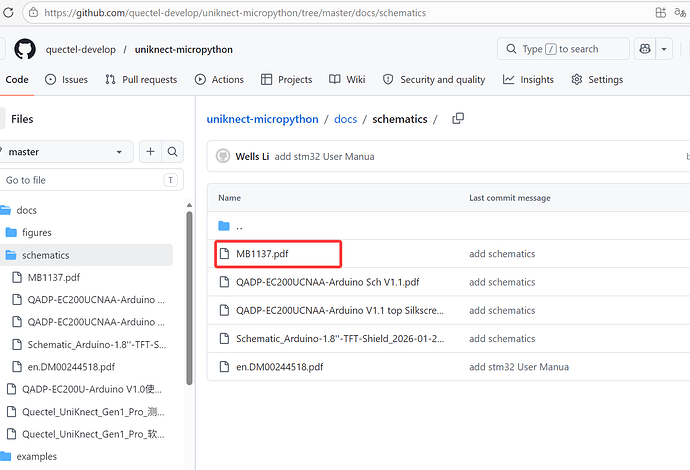Click file icon beside QADP-EC200UCNAA-Arduino Sch V1.1.pdf
The width and height of the screenshot is (690, 470).
224,282
